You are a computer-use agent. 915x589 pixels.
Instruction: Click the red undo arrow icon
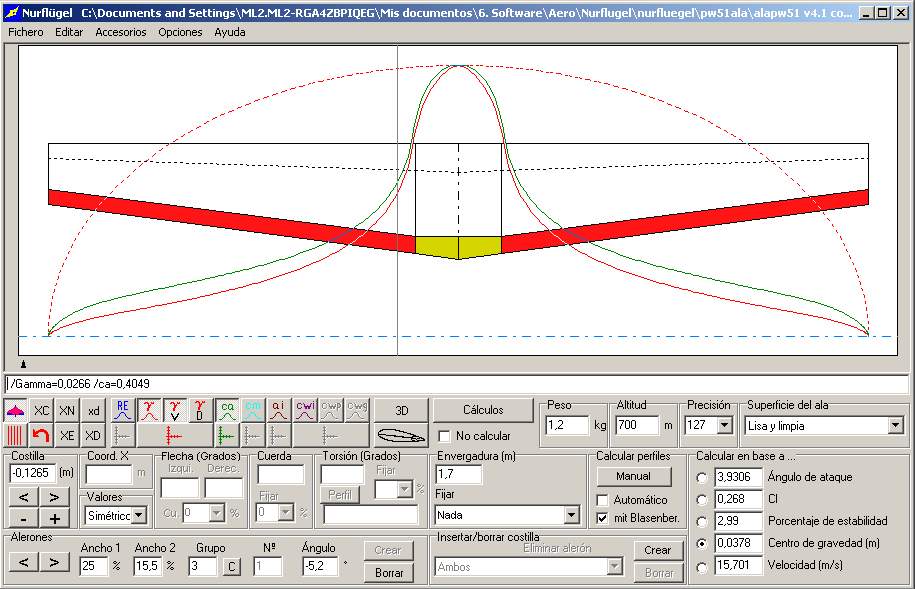pyautogui.click(x=41, y=435)
